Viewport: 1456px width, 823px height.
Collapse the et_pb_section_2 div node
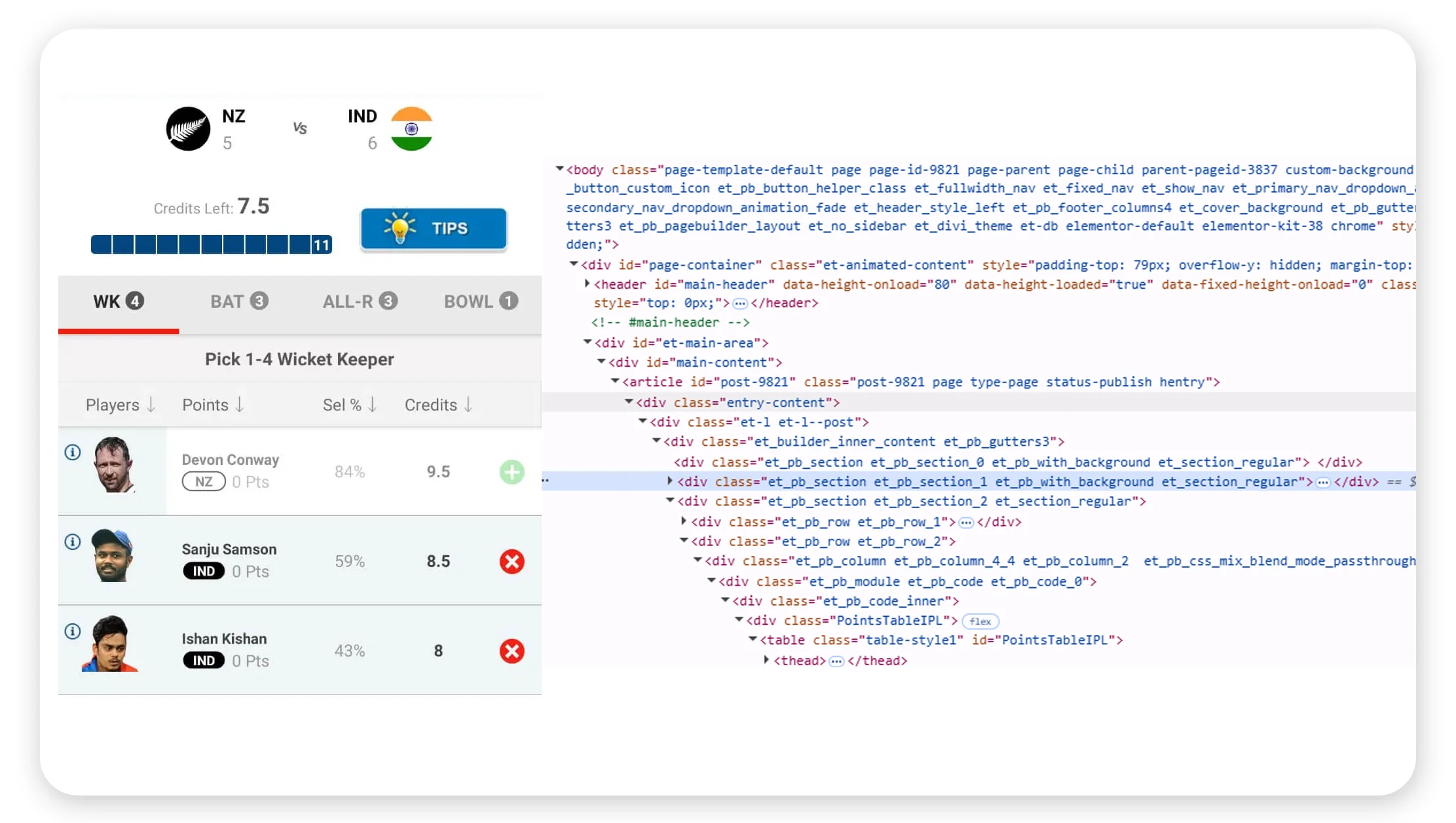[670, 501]
